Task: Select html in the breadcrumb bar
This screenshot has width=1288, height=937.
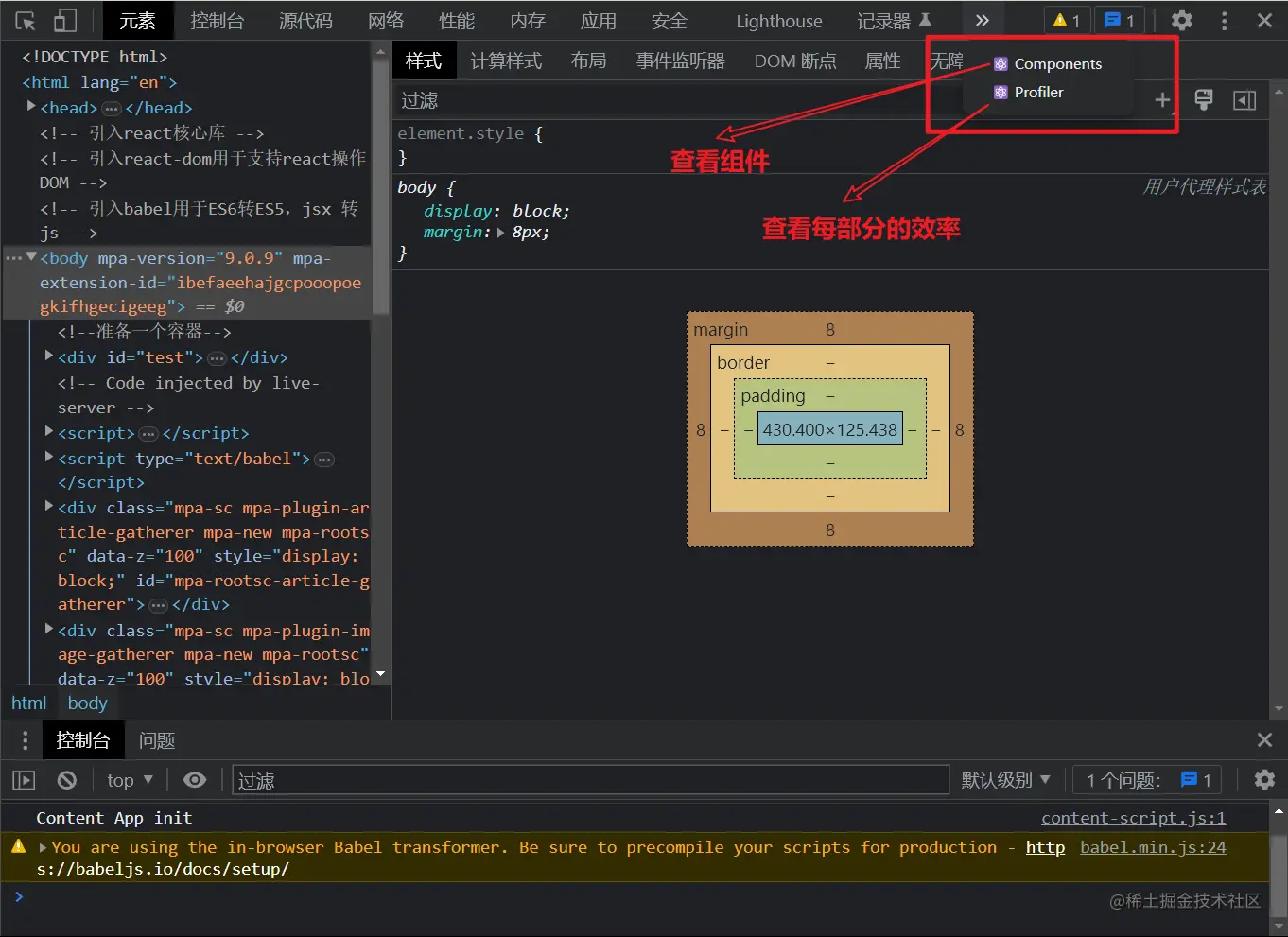Action: [28, 703]
